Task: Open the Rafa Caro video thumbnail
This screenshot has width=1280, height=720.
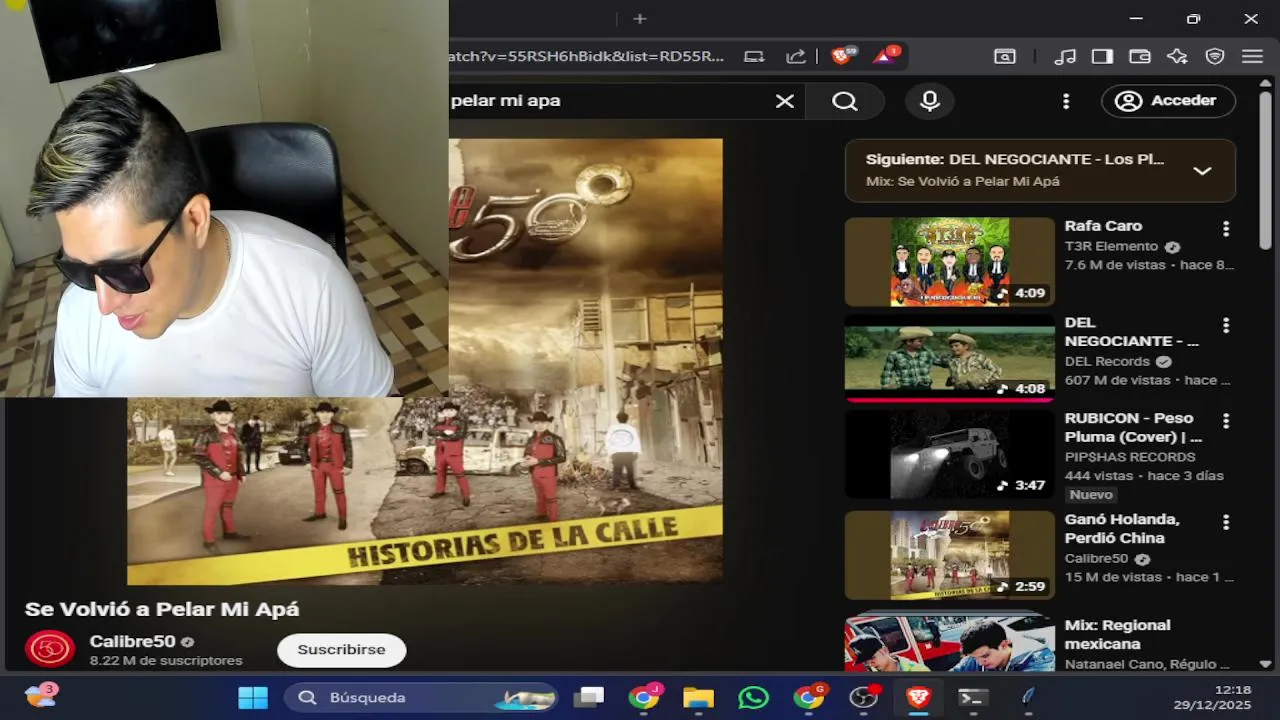Action: point(950,262)
